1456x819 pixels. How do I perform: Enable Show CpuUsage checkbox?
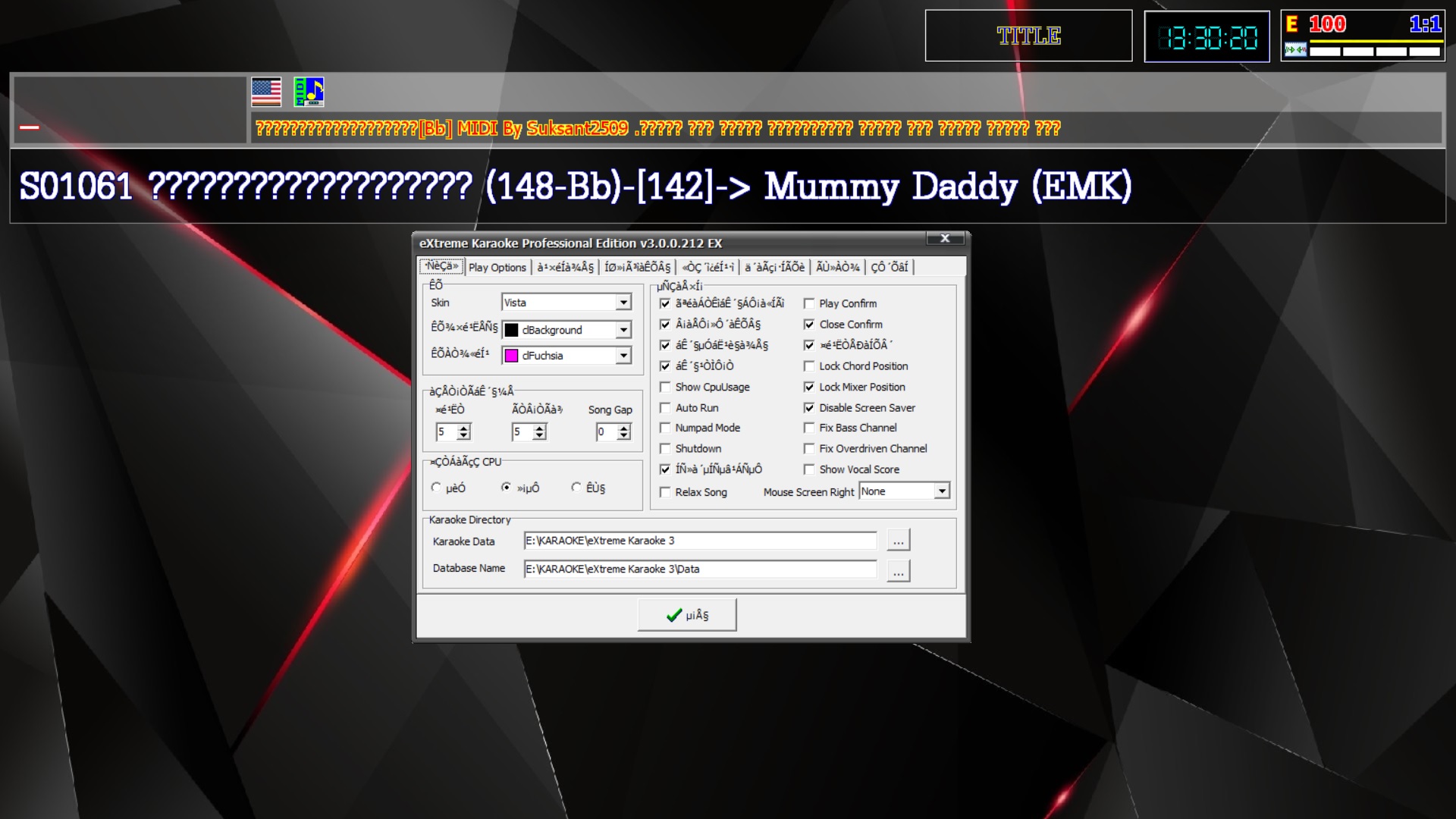[x=665, y=387]
